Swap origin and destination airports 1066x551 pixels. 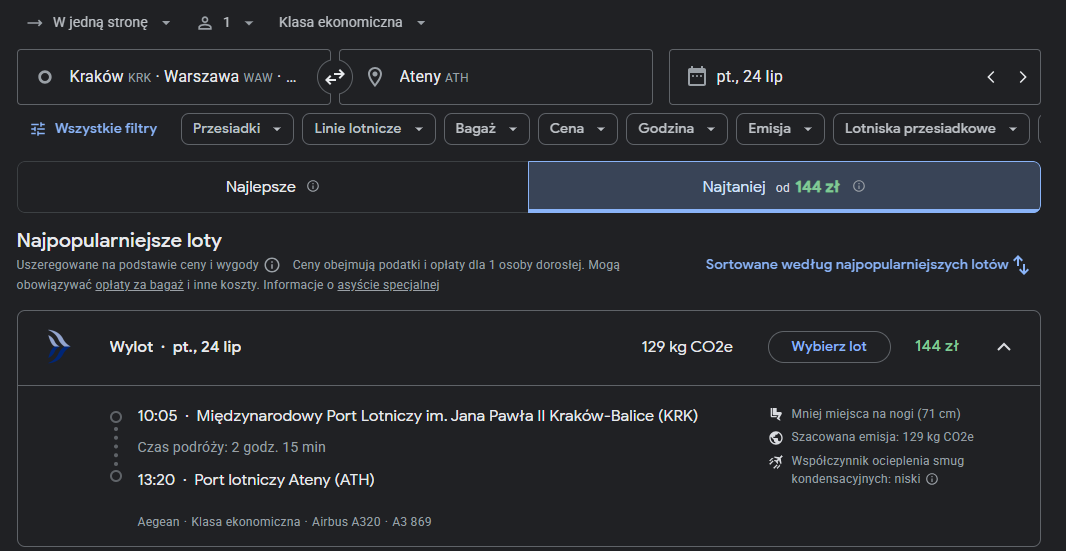[334, 77]
